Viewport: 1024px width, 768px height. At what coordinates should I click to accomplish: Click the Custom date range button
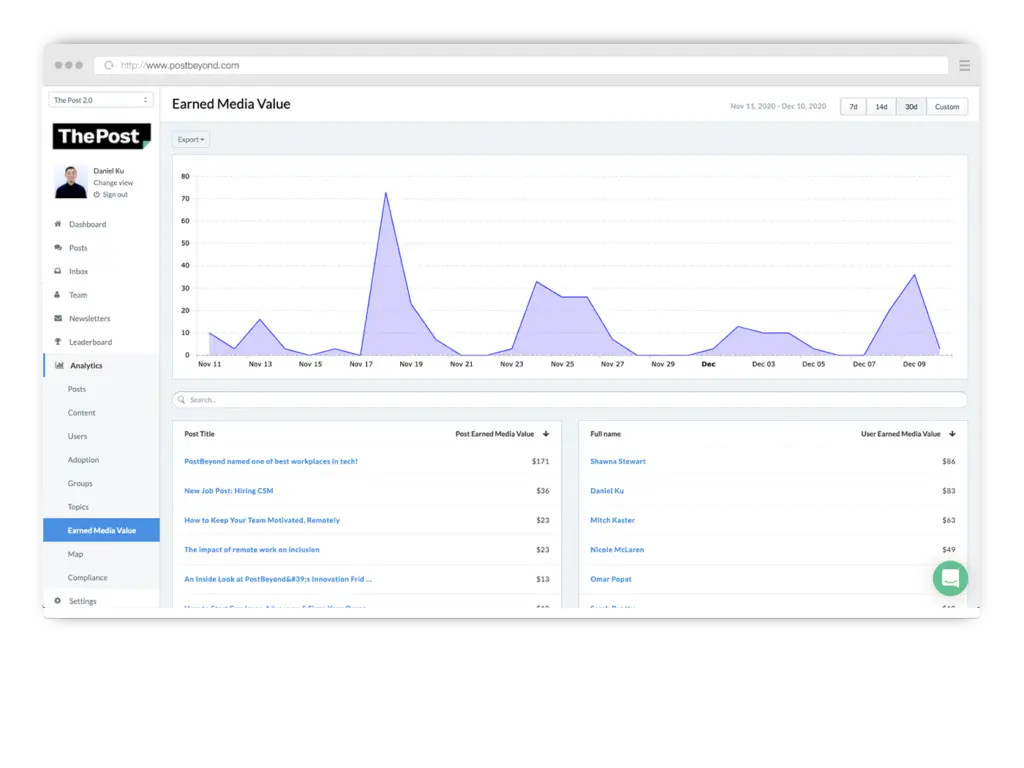pyautogui.click(x=947, y=107)
